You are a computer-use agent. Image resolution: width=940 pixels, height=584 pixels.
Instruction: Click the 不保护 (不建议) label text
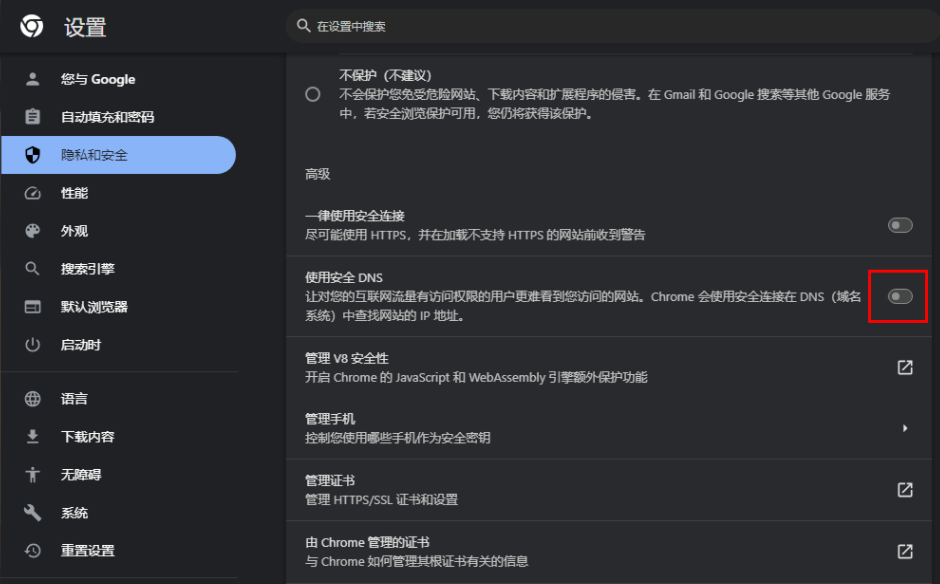click(385, 75)
